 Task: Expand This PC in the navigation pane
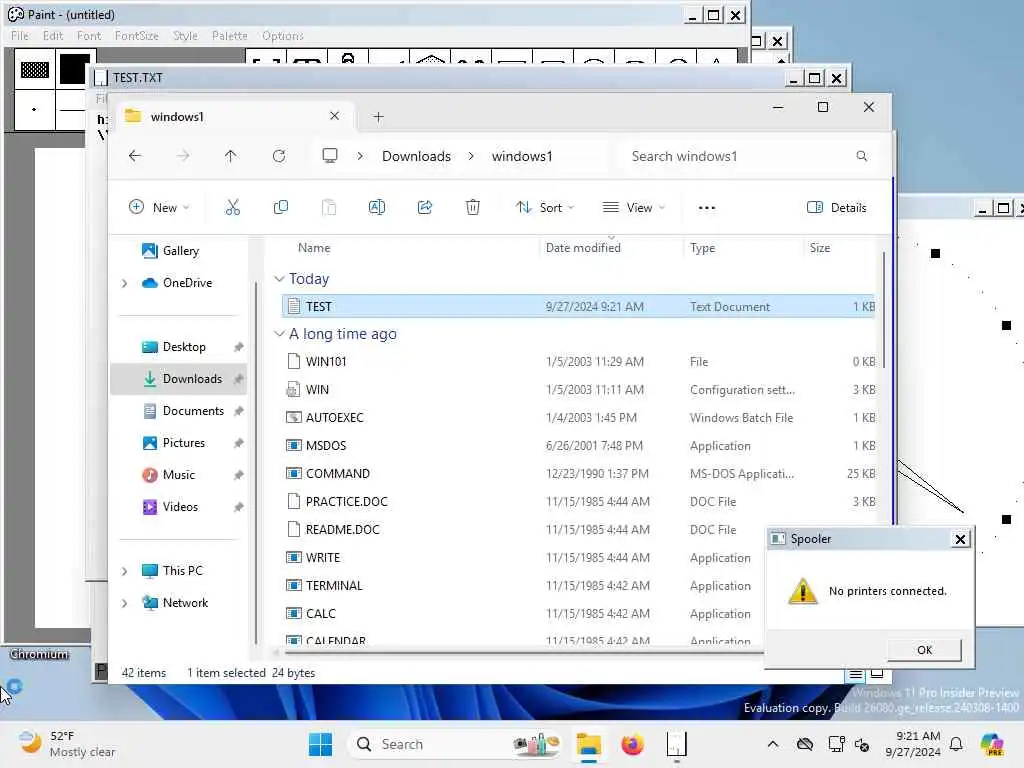[125, 571]
